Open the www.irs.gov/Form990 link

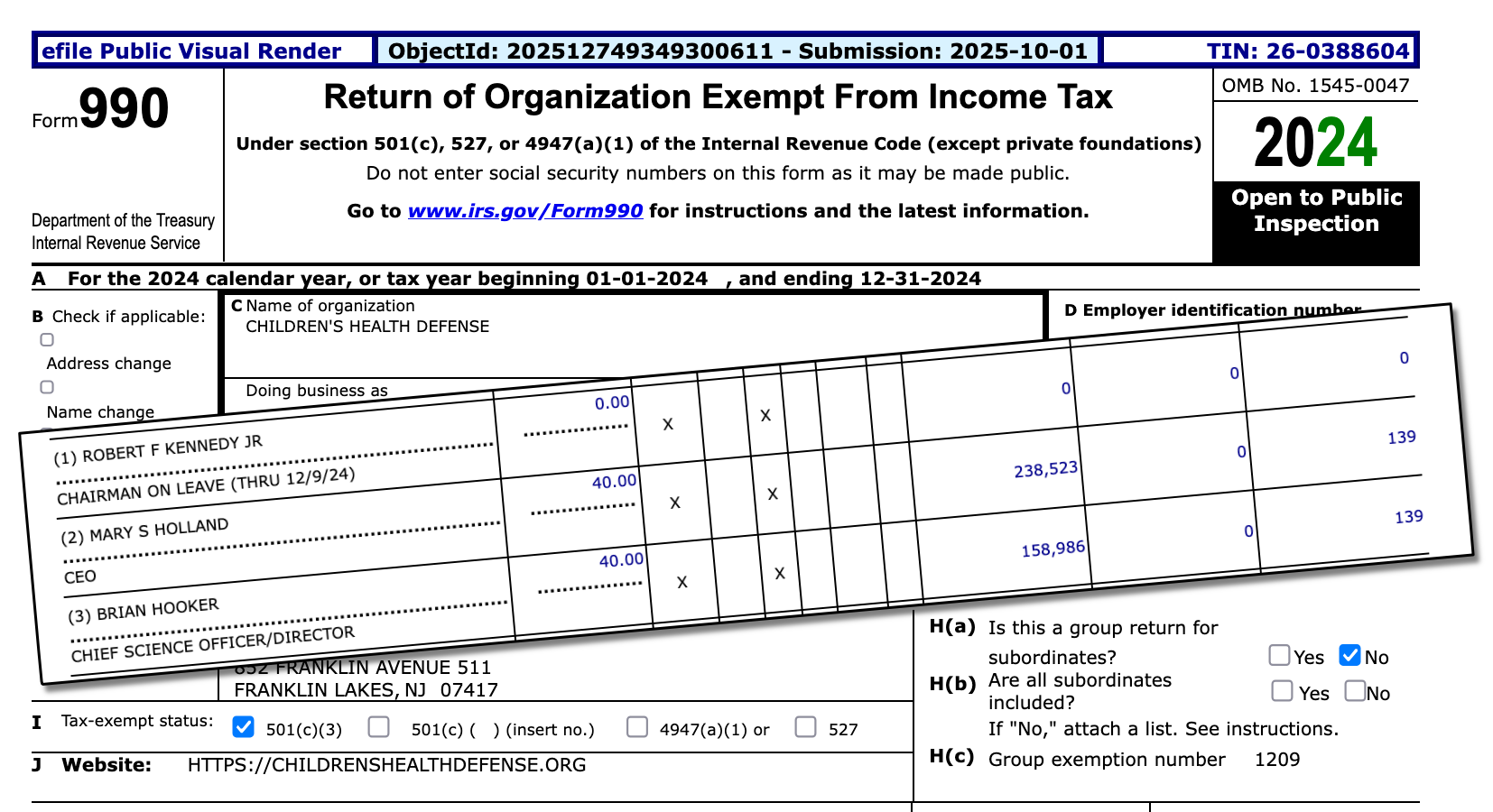525,211
